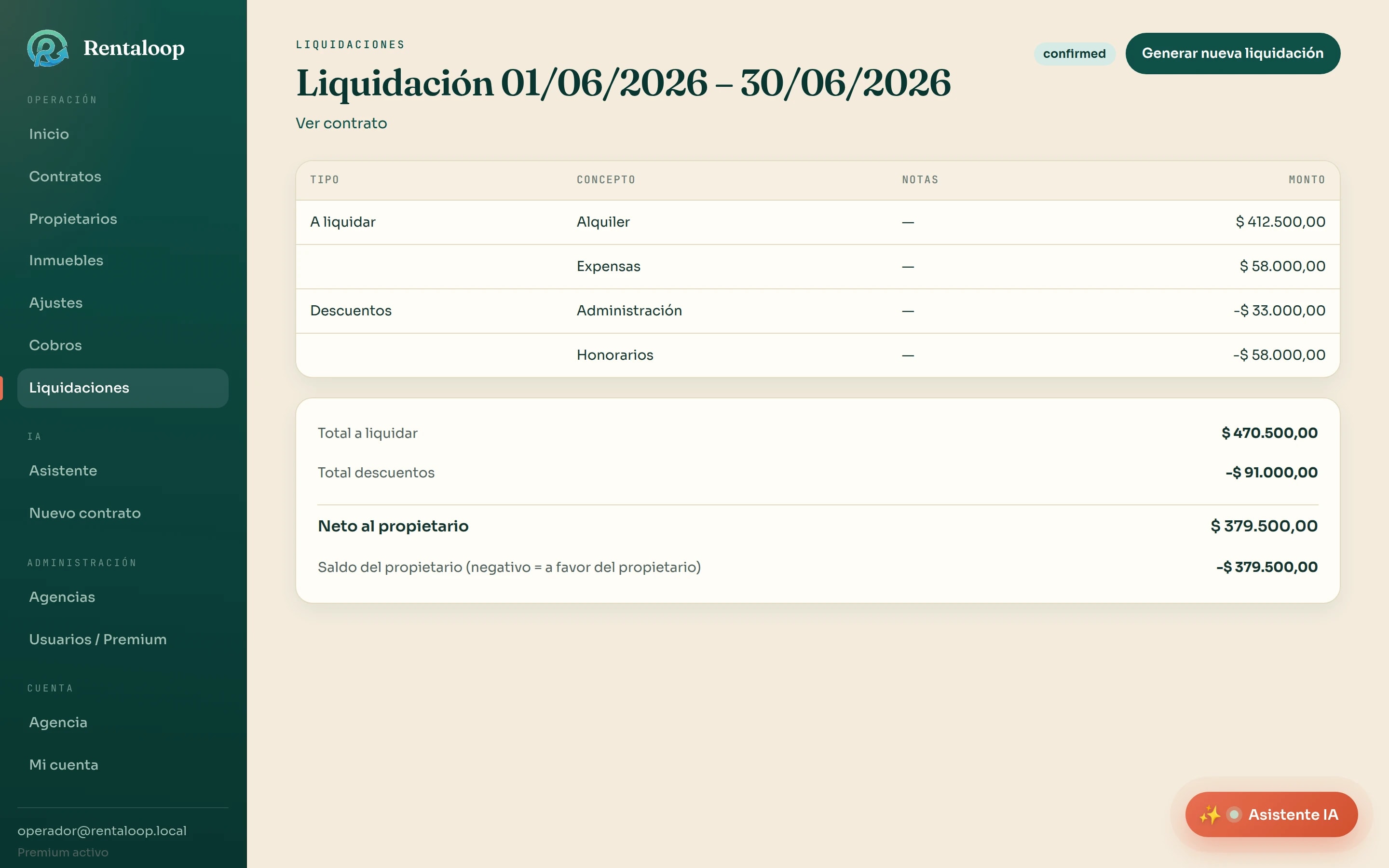Click the $ 470.500,00 total
Image resolution: width=1389 pixels, height=868 pixels.
[1269, 433]
